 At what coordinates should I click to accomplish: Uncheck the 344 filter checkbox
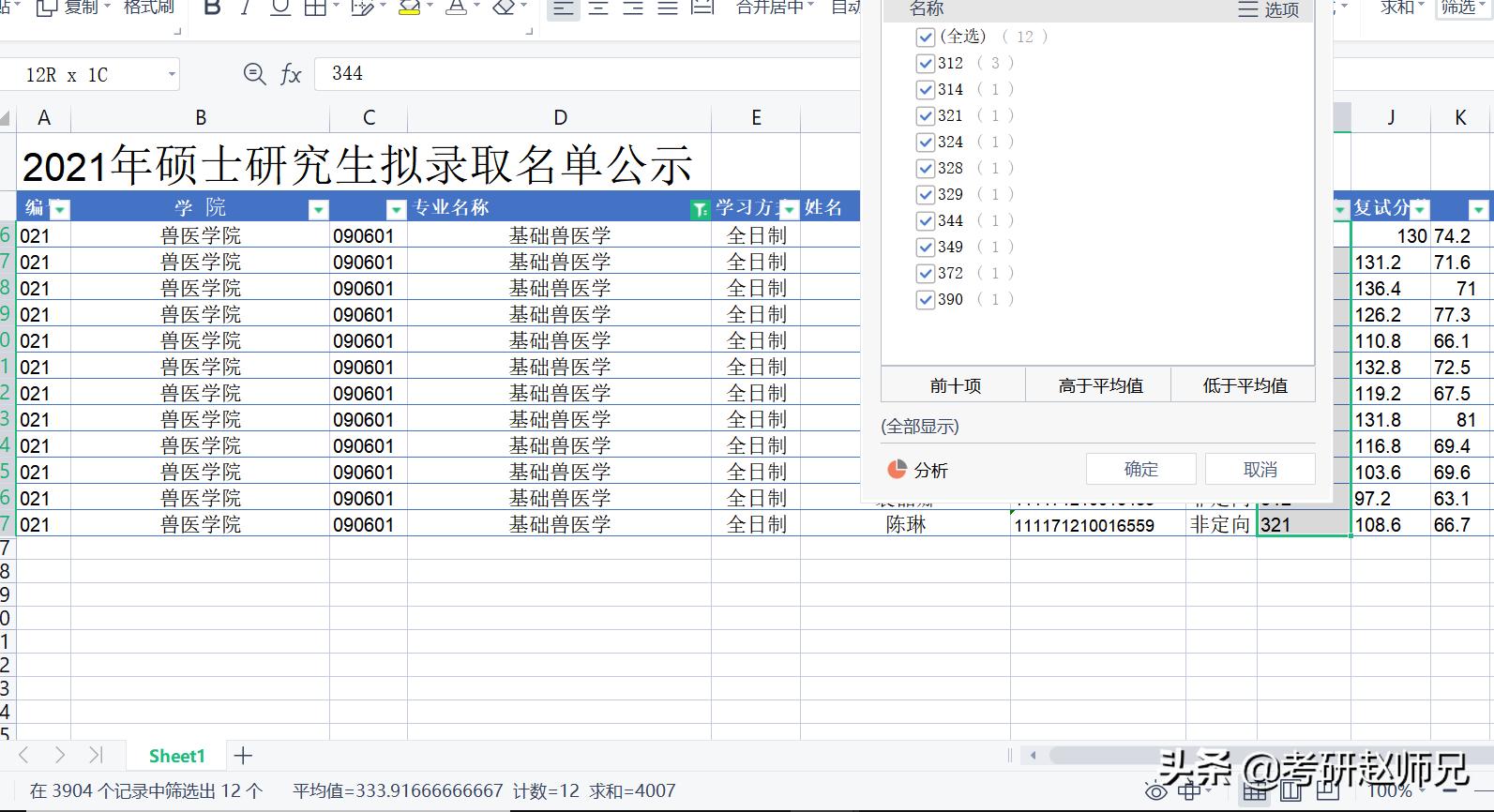pos(926,220)
